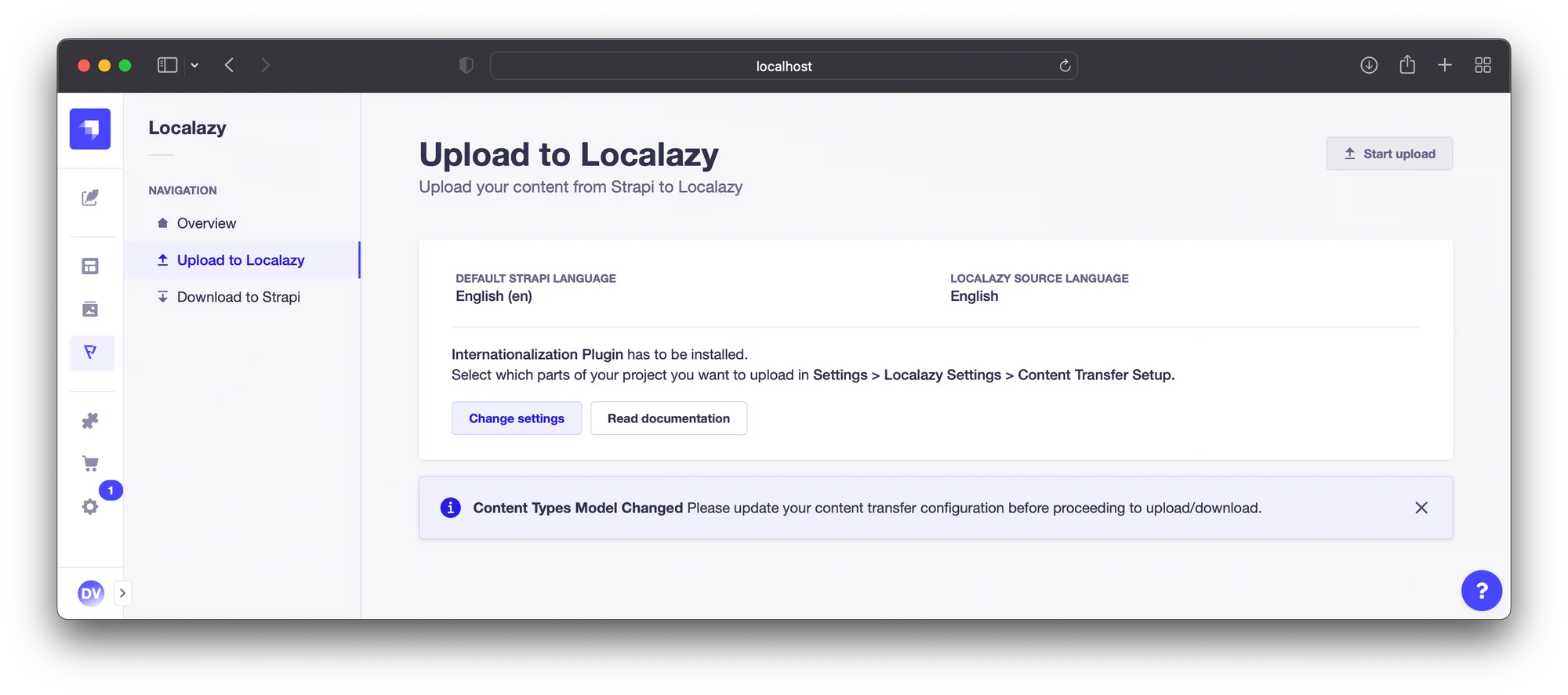
Task: Select the Localazy plugin icon in sidebar
Action: pos(91,353)
